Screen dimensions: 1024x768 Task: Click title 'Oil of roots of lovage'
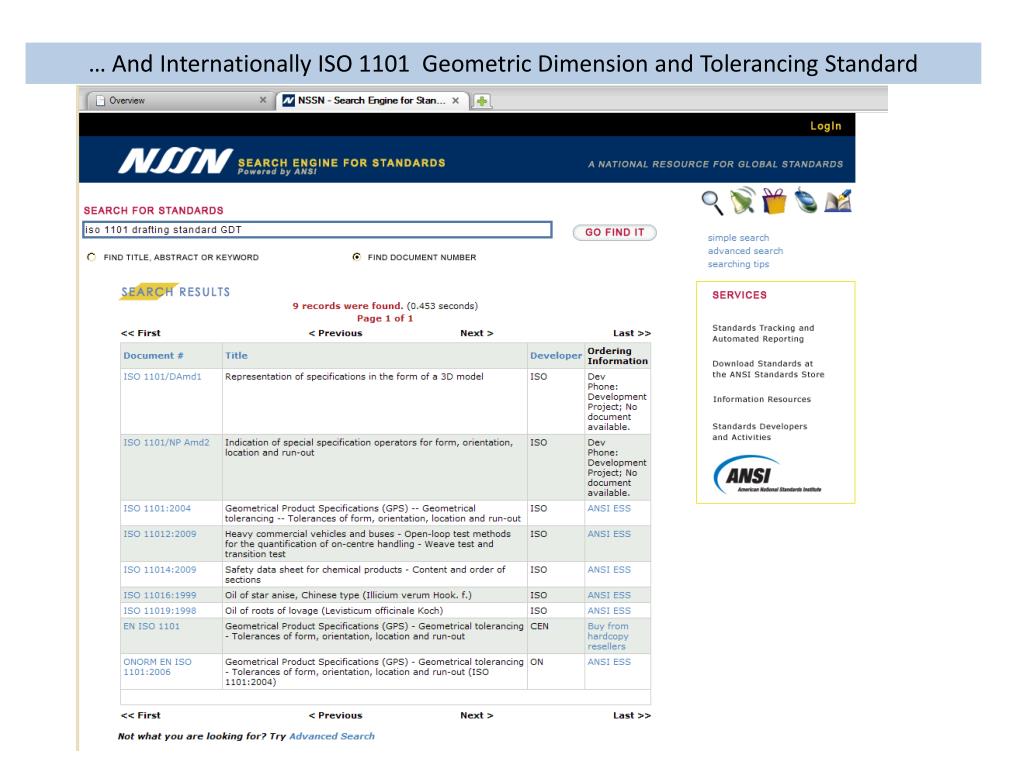click(x=334, y=611)
